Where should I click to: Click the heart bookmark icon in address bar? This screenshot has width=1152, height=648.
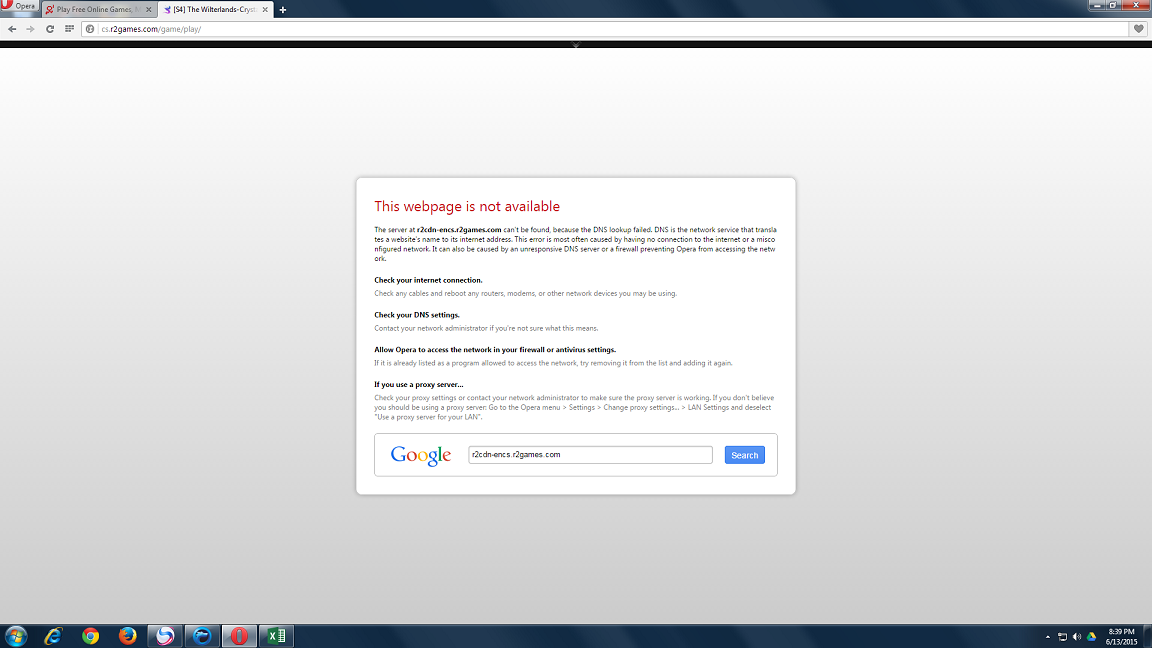[1138, 29]
